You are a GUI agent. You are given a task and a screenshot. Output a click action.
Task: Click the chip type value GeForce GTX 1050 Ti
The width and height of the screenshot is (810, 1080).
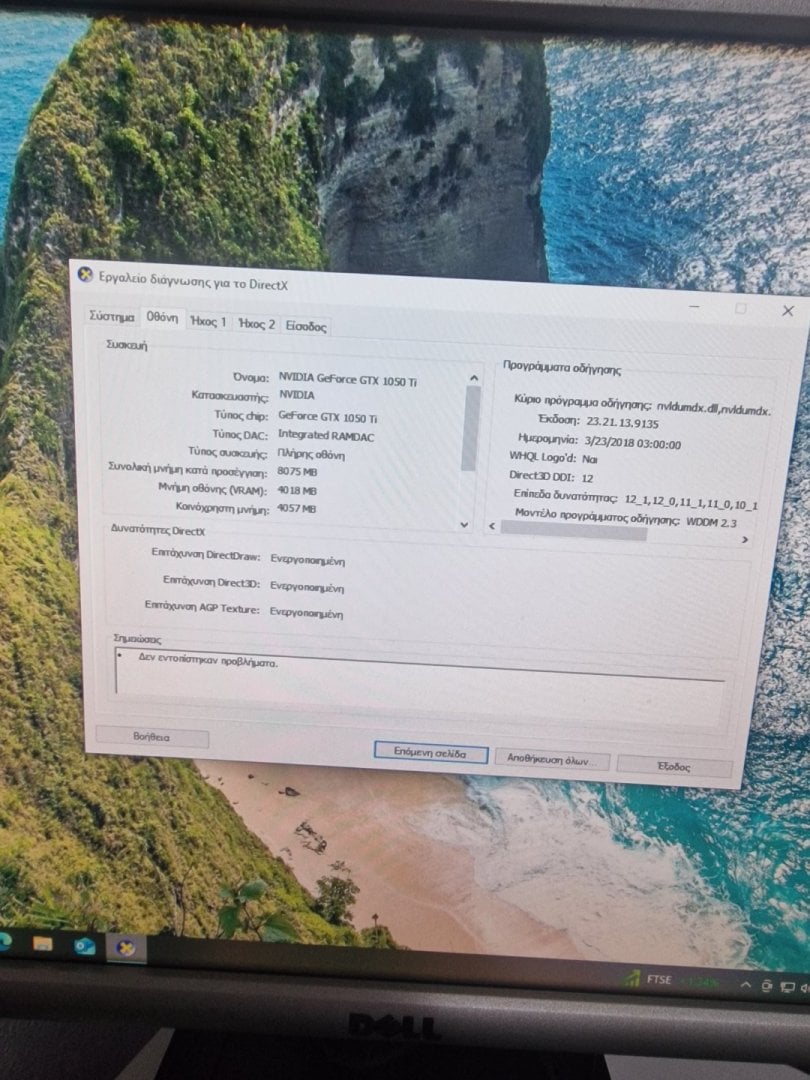coord(327,417)
